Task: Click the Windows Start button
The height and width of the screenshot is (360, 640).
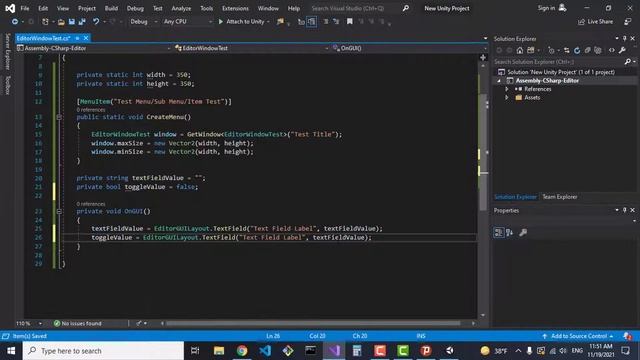Action: [x=11, y=351]
